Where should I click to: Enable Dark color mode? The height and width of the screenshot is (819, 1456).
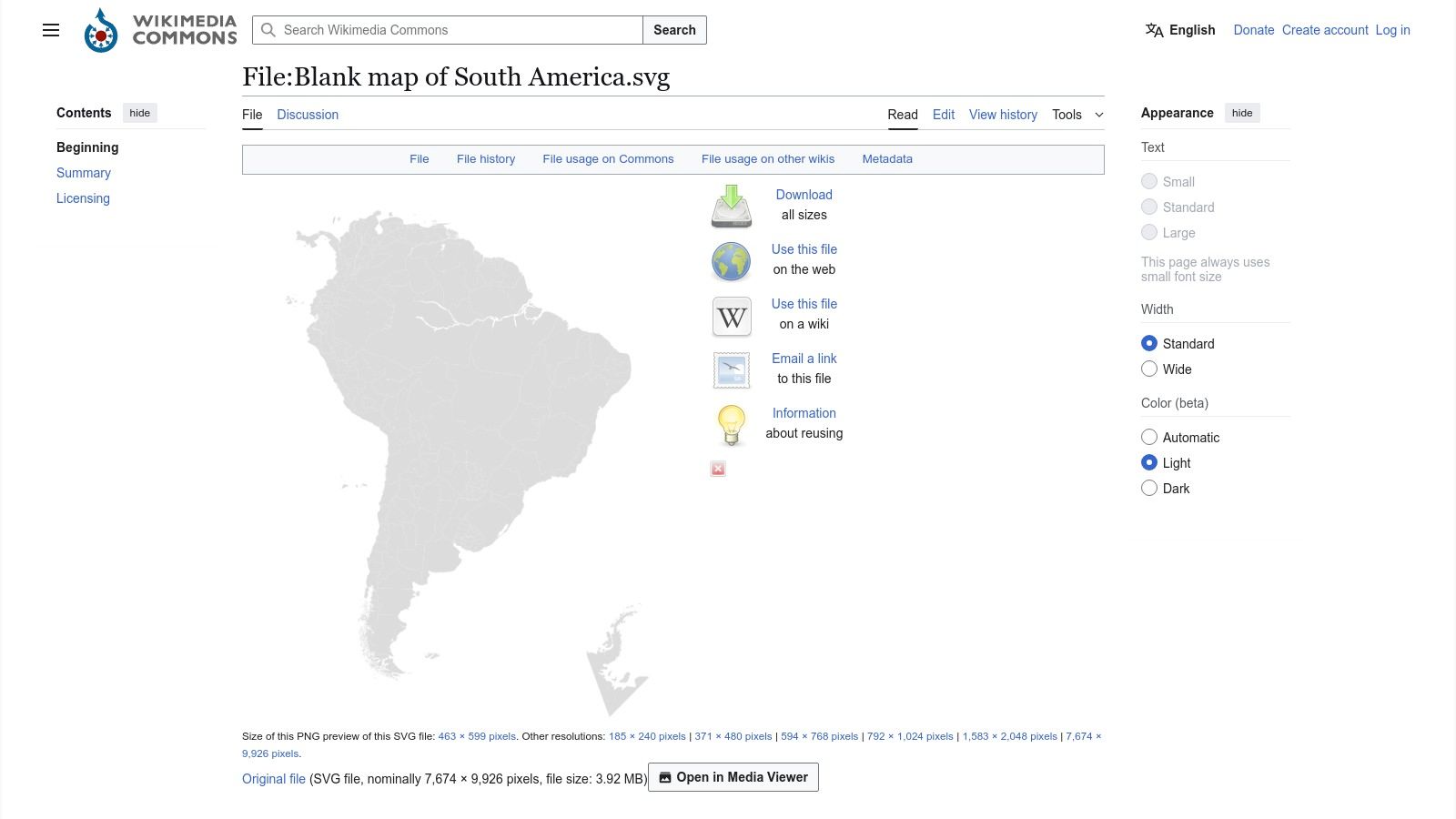point(1149,488)
